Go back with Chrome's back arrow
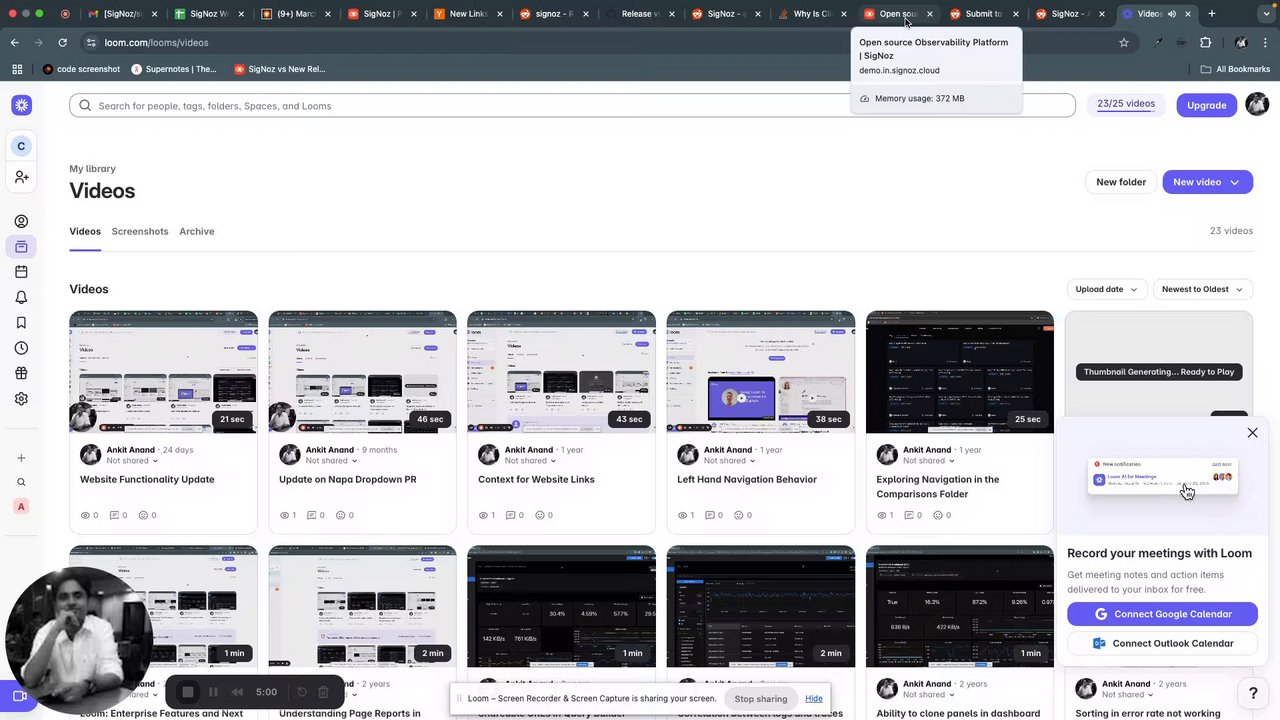Viewport: 1280px width, 720px height. [x=14, y=43]
